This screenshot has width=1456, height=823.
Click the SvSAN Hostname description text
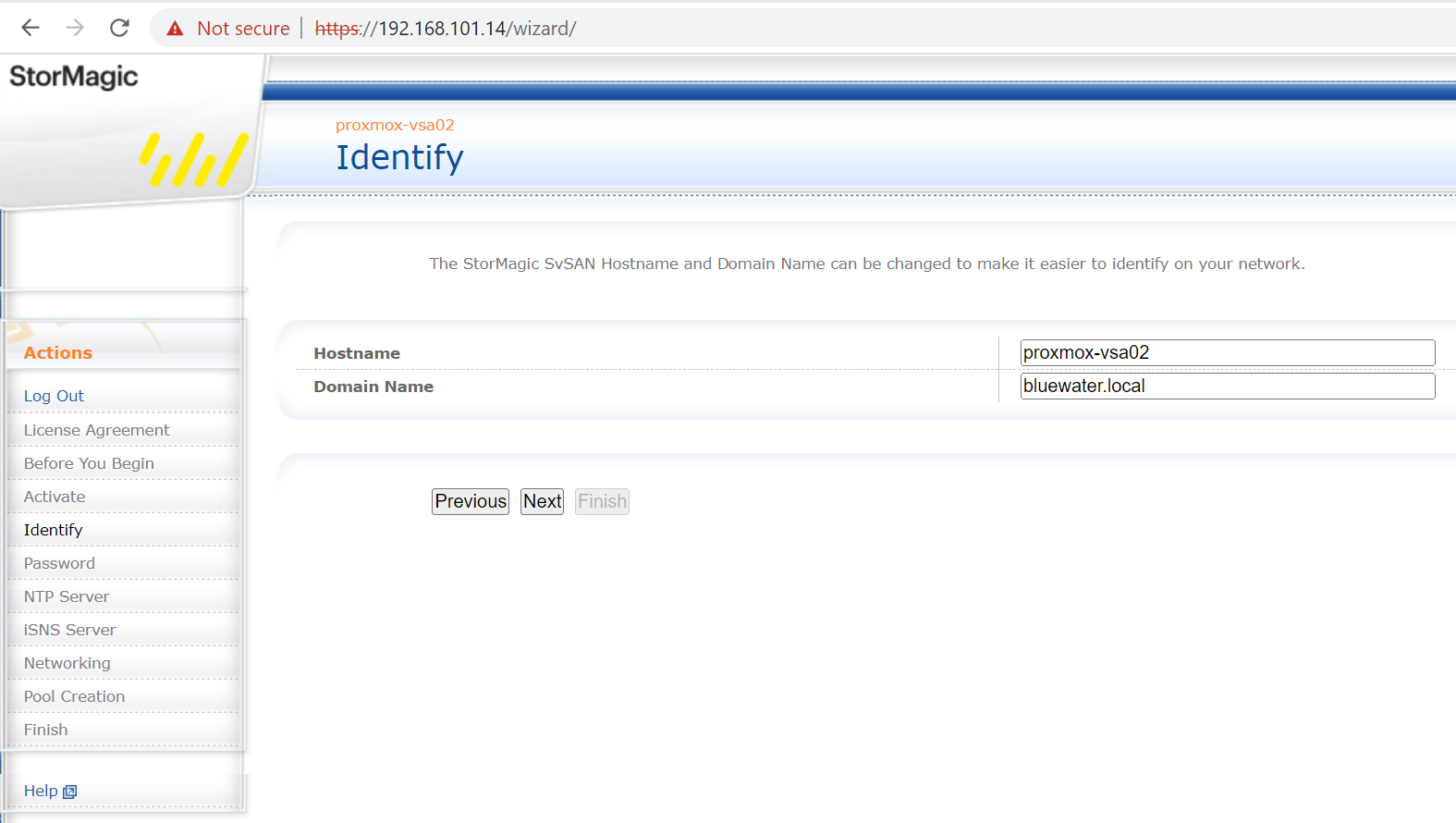[867, 264]
